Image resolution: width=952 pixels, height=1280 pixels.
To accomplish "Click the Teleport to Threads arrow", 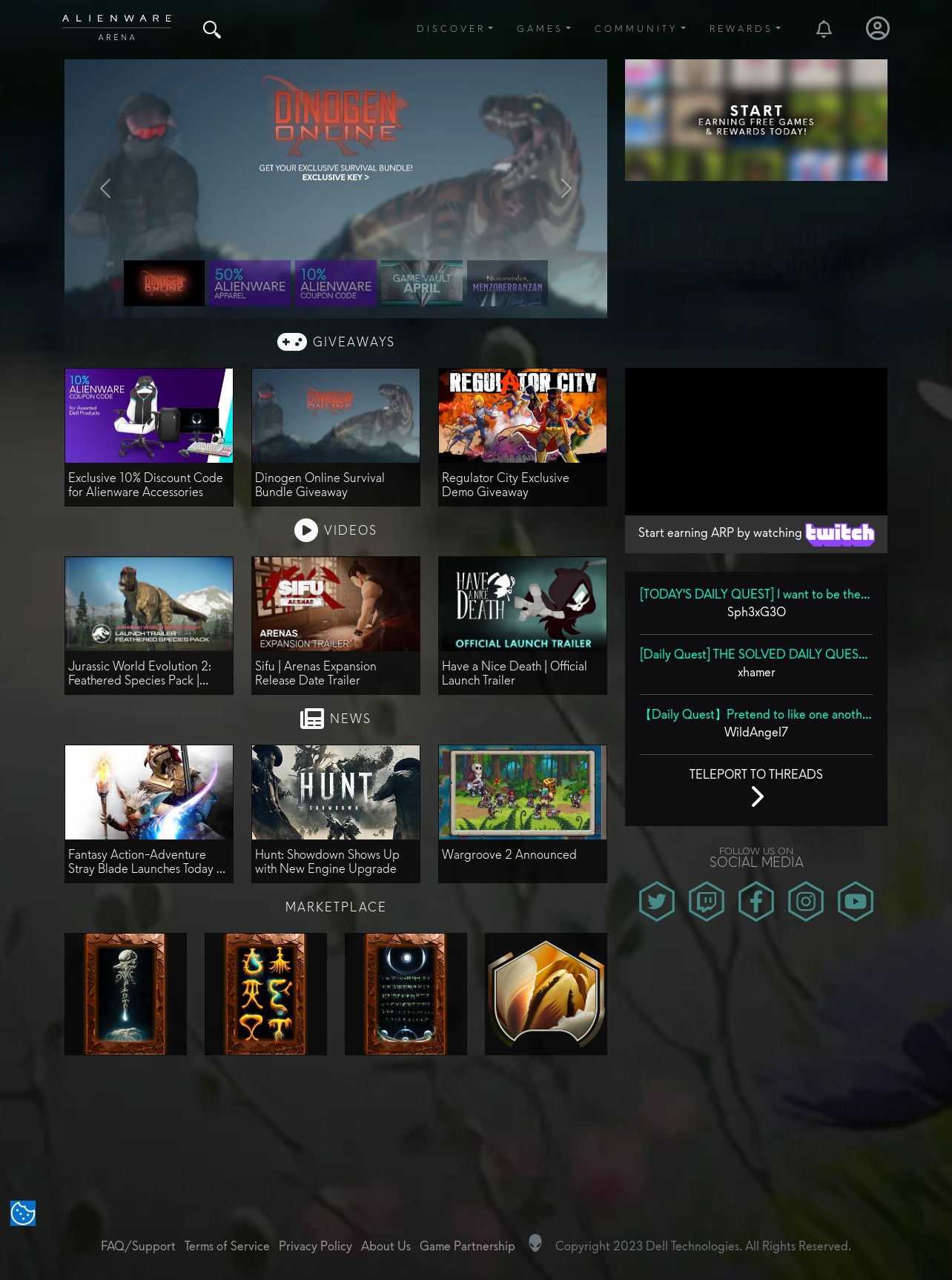I will pos(757,796).
